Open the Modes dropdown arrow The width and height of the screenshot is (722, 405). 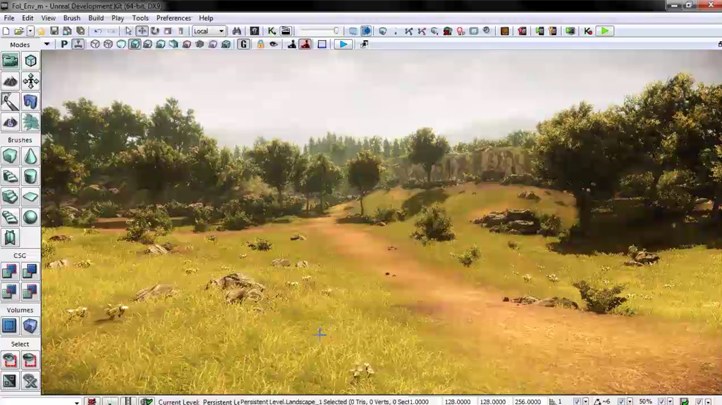point(47,44)
